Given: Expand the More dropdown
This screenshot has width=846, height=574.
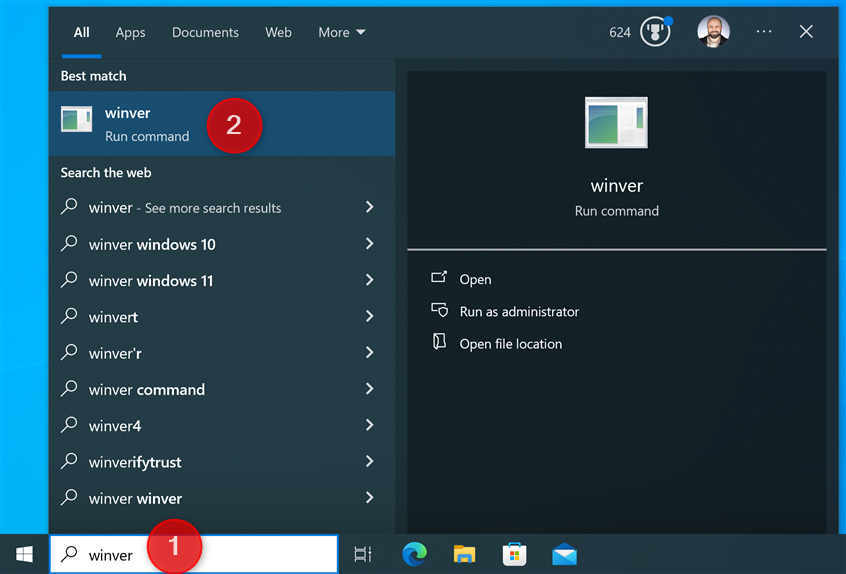Looking at the screenshot, I should click(342, 32).
